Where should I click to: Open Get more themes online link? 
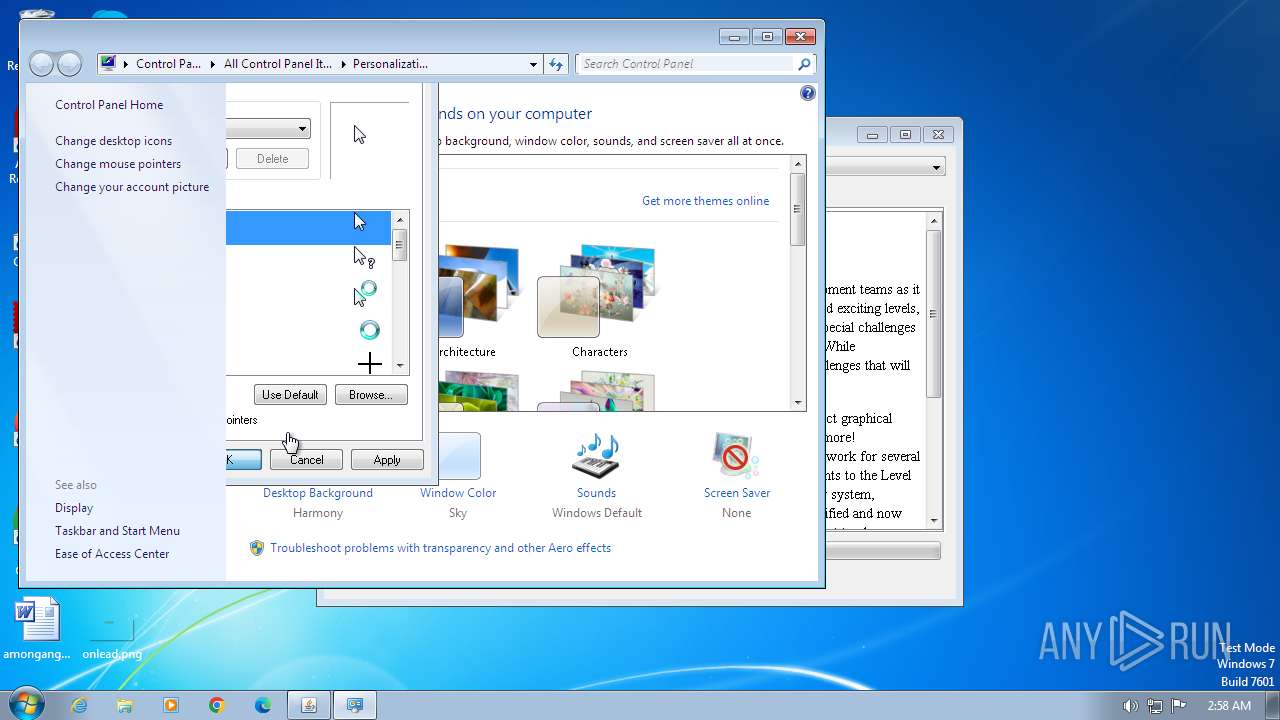(705, 201)
